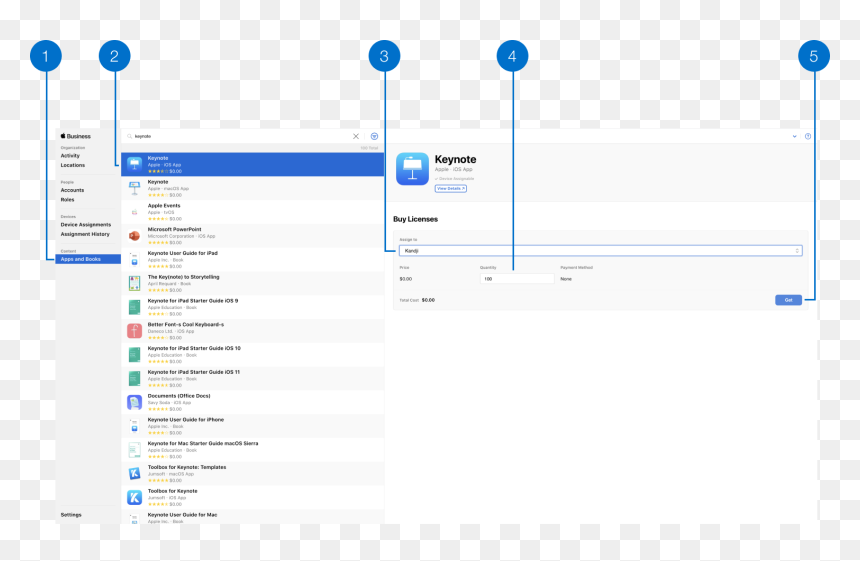Clear the keynote search text with X icon
Screen dimensions: 860x561
click(x=355, y=136)
